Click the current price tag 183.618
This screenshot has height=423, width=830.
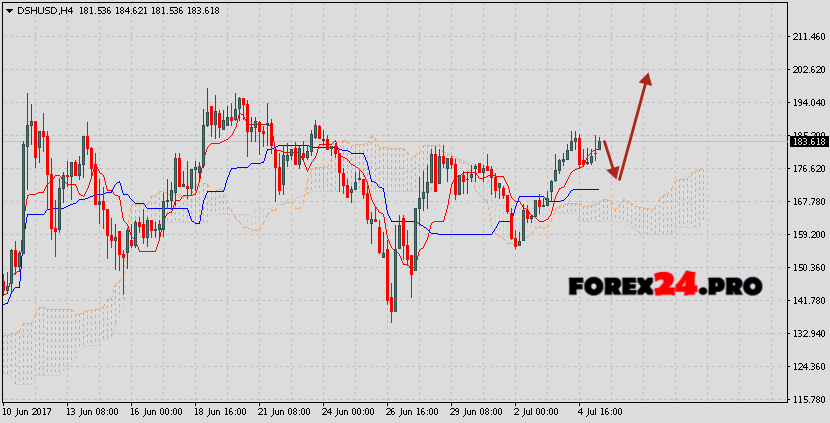click(x=808, y=142)
